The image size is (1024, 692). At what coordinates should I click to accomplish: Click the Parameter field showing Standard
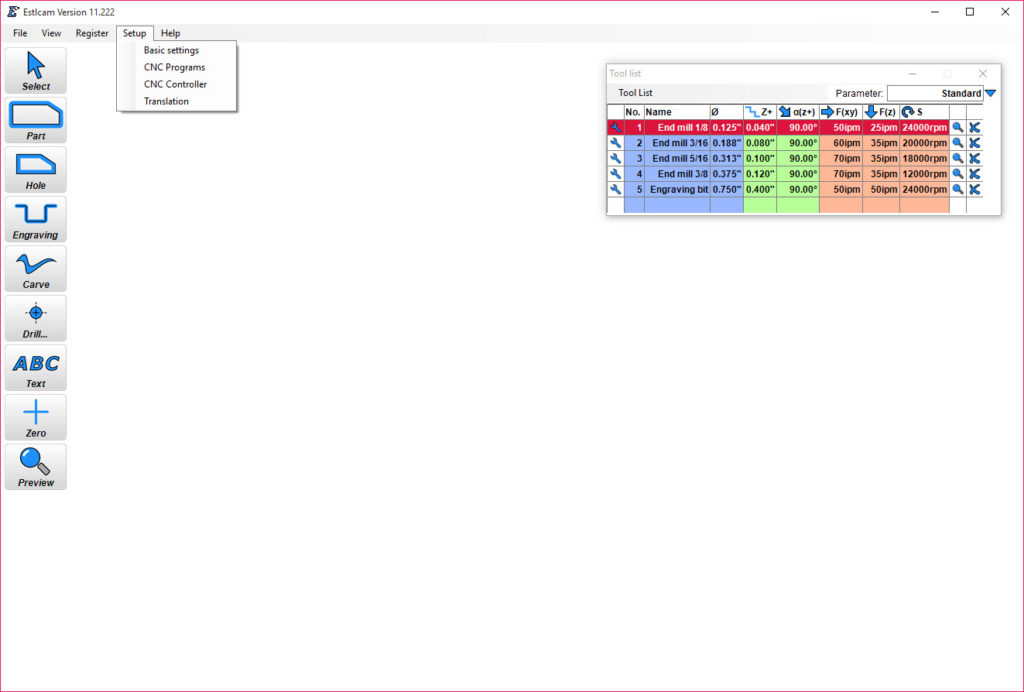pos(935,93)
